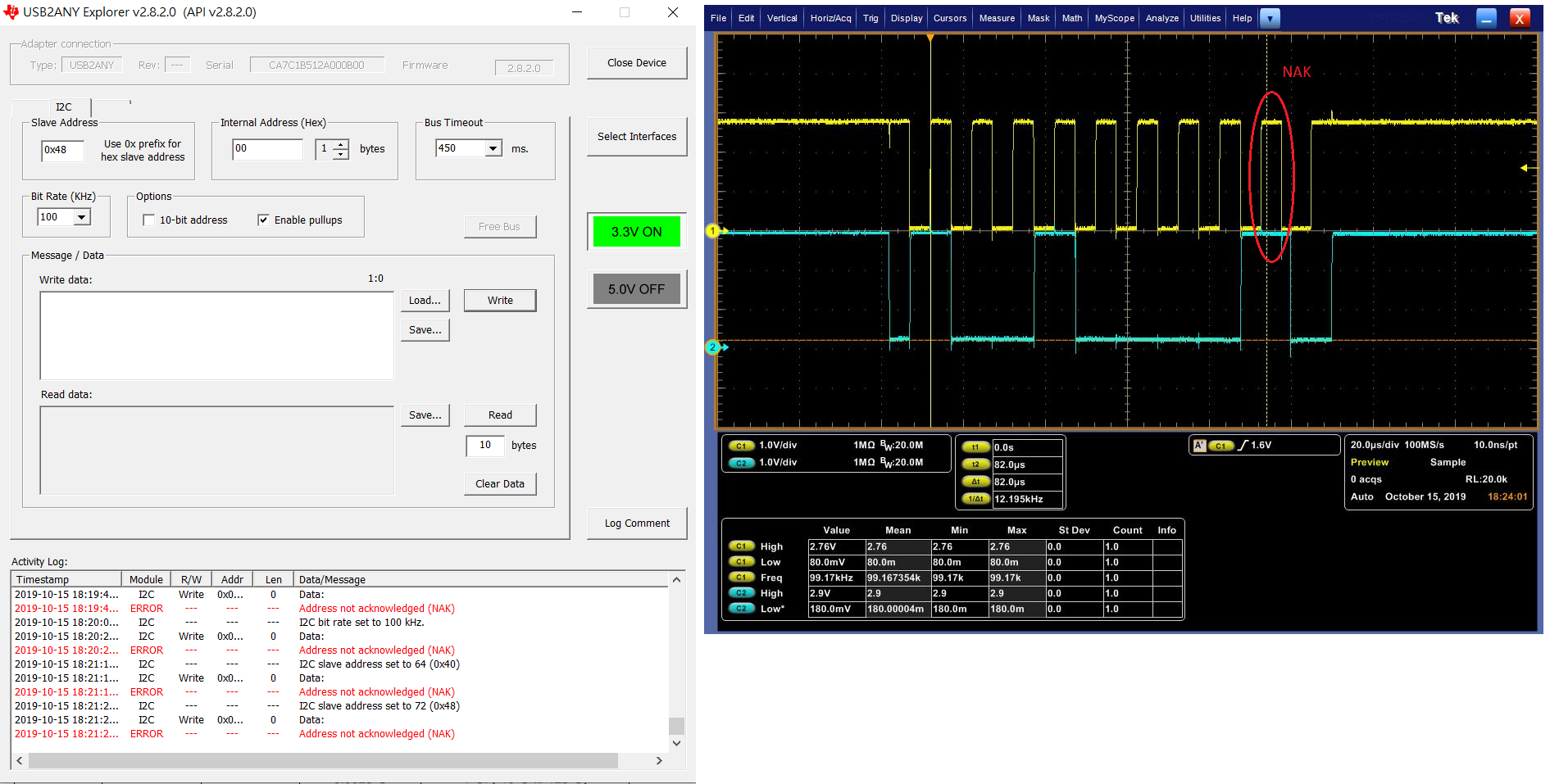Click the Internal Address hex input field
The height and width of the screenshot is (784, 1550).
tap(268, 149)
